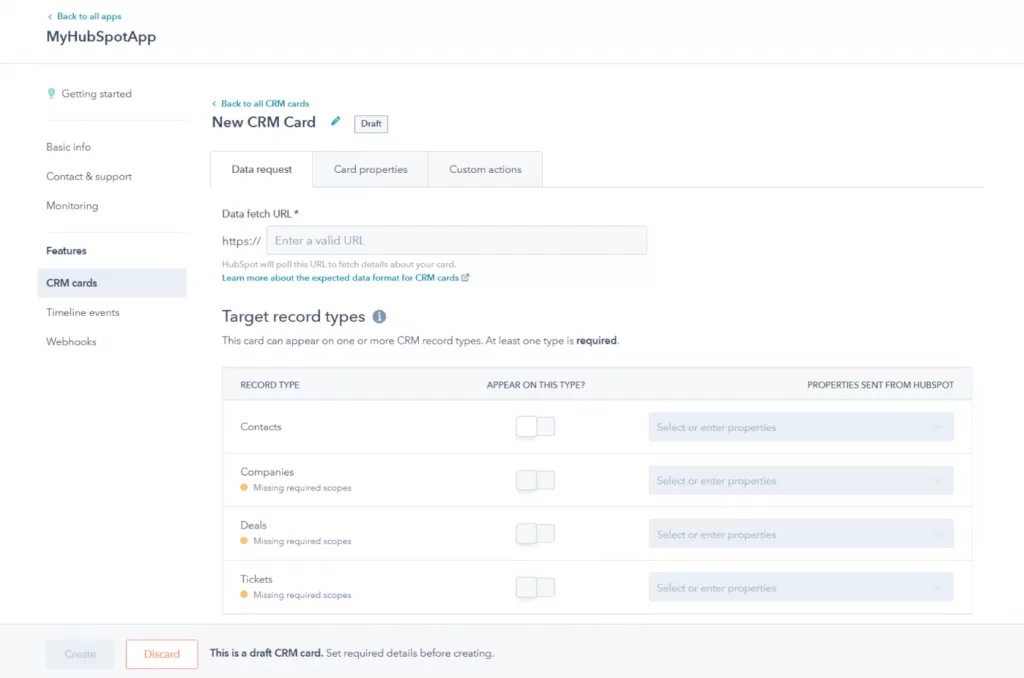Discard the draft CRM card
Screen dimensions: 1024x678
click(x=161, y=654)
